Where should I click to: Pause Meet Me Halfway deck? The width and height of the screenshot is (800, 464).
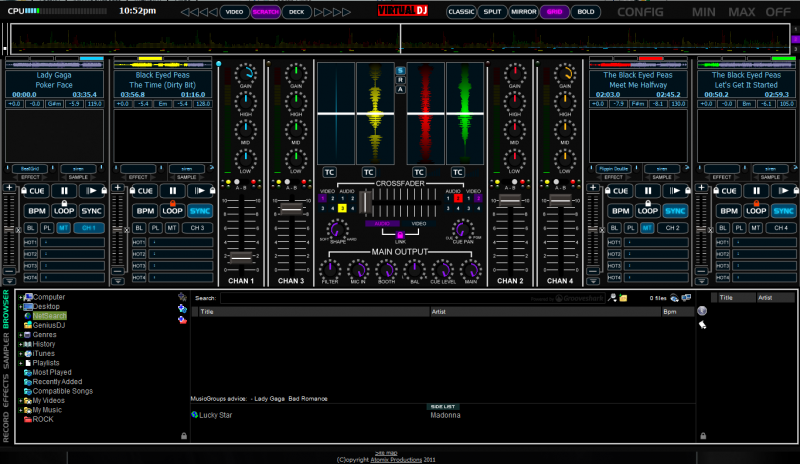647,191
